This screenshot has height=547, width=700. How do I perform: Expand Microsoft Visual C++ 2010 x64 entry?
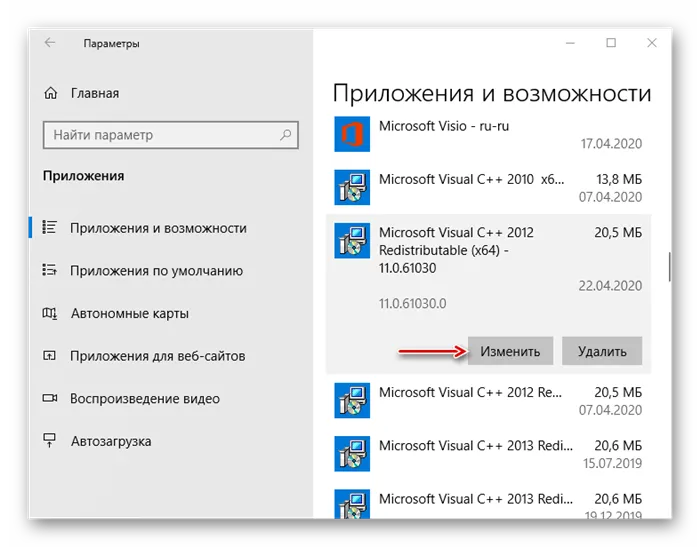click(x=490, y=188)
